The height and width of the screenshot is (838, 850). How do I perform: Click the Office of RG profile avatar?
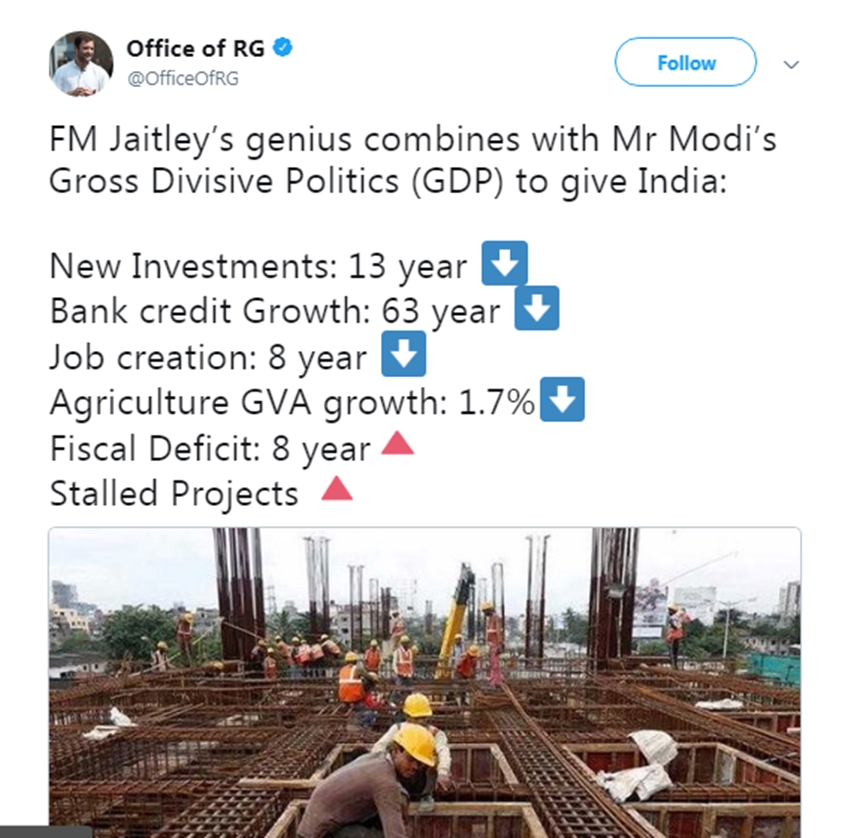(x=80, y=64)
